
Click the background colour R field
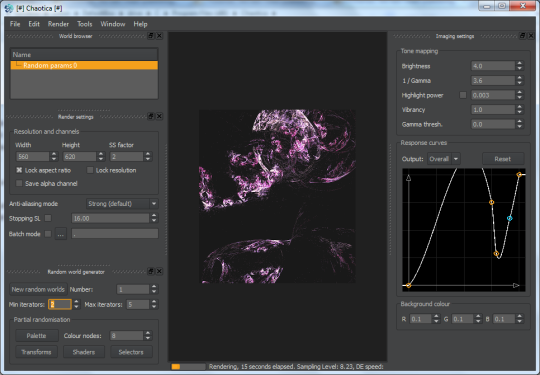point(421,319)
